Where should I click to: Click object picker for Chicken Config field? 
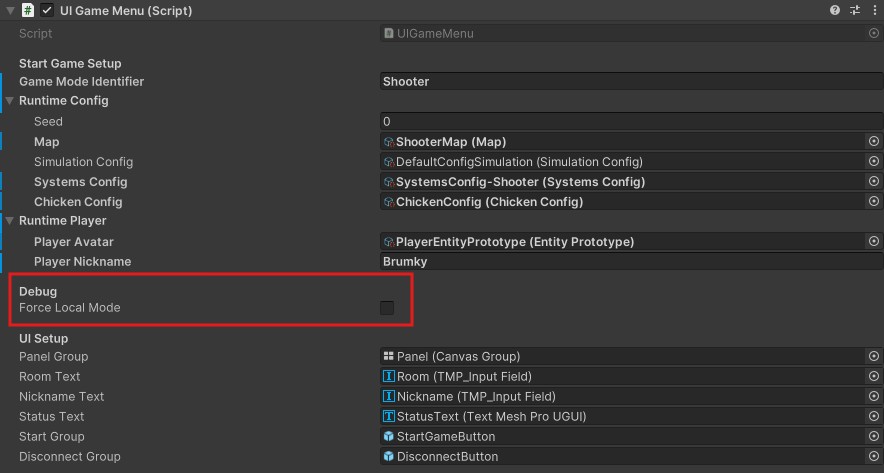pyautogui.click(x=873, y=202)
